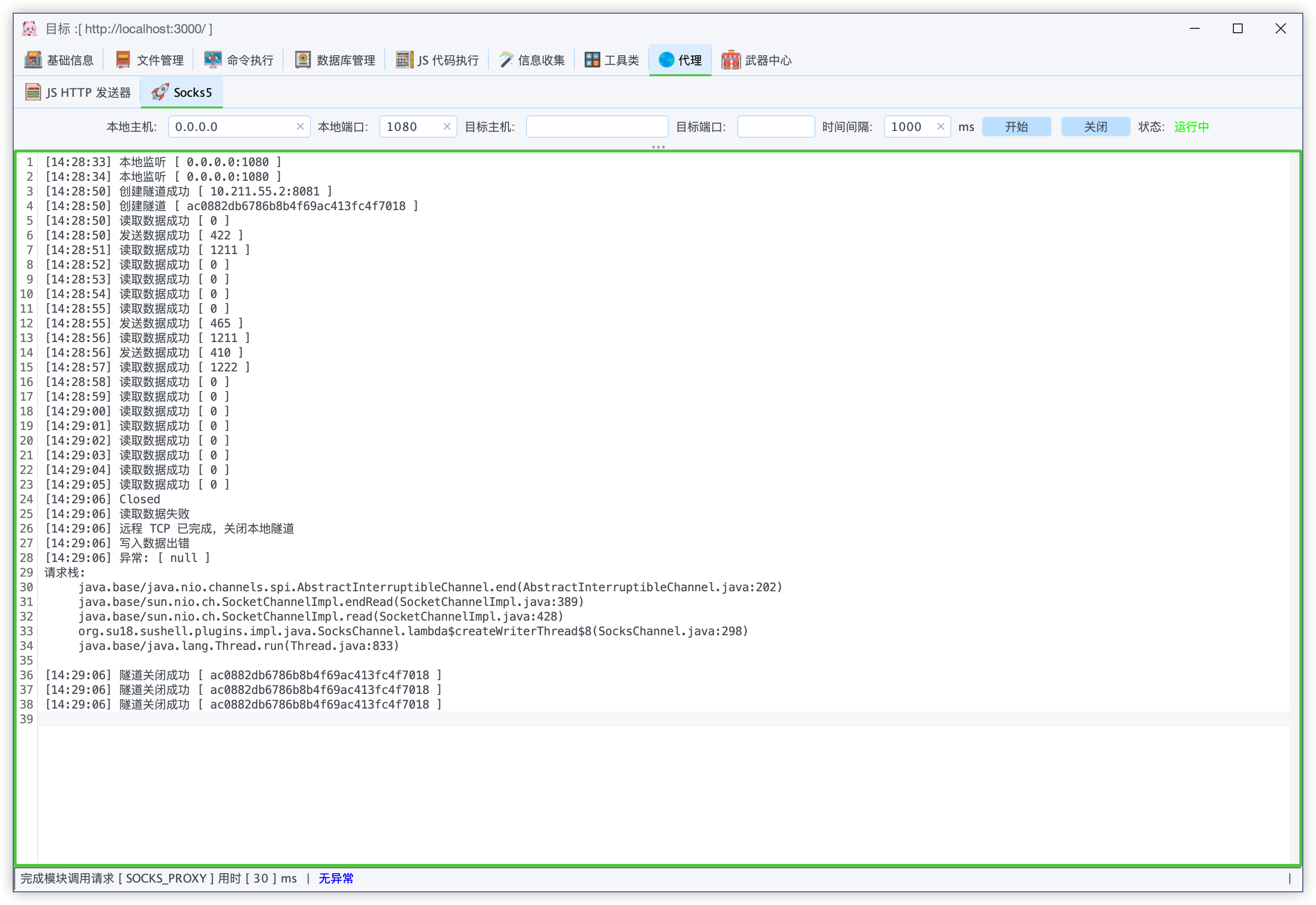Click the 目标端口 input field
Image resolution: width=1316 pixels, height=905 pixels.
pos(775,127)
